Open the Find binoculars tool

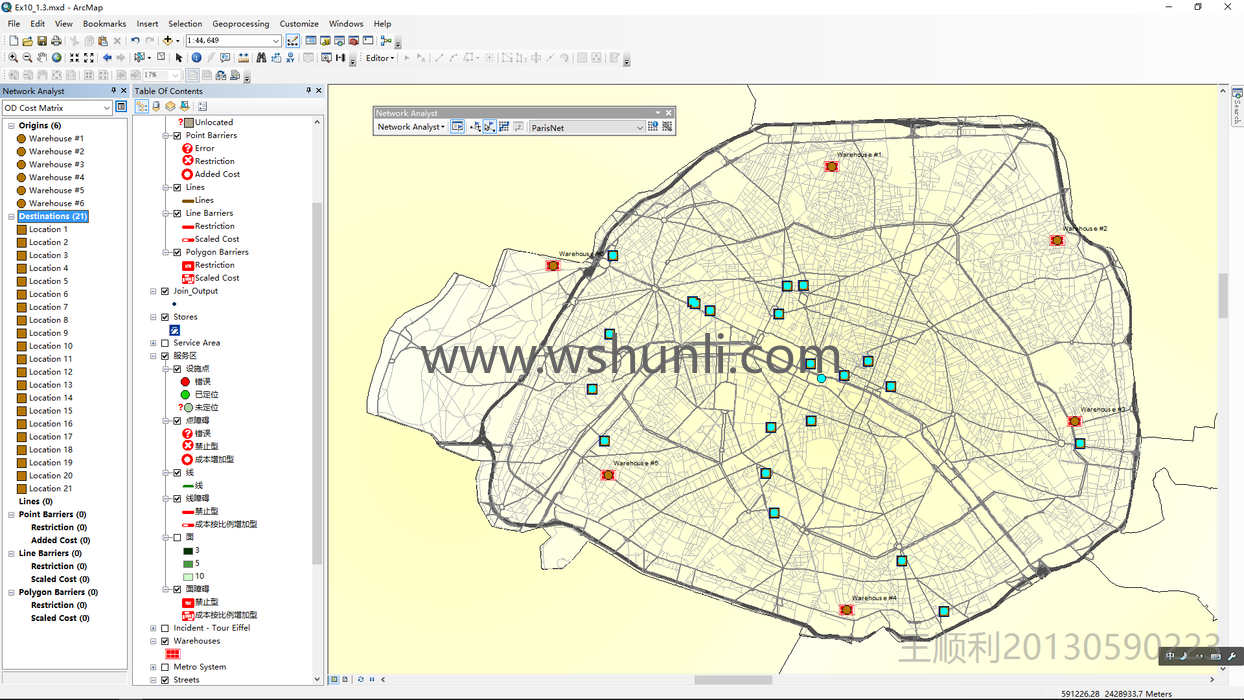pyautogui.click(x=261, y=58)
